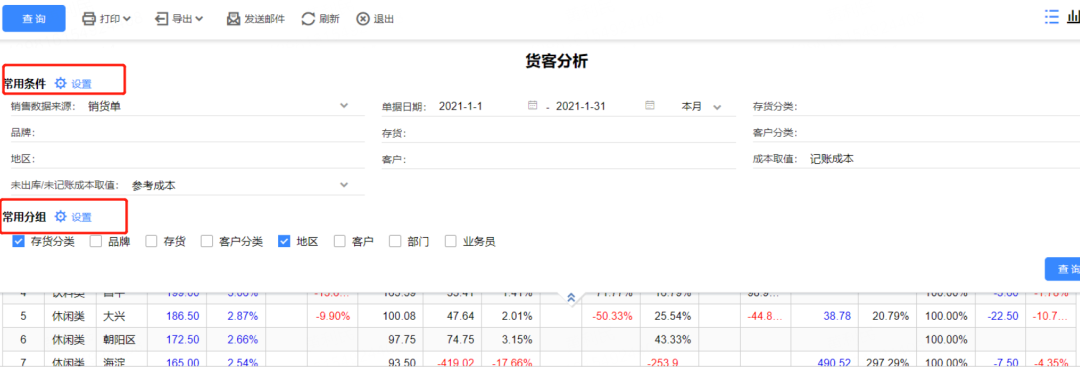Click value 297.29% in row 7
The height and width of the screenshot is (369, 1080).
click(889, 363)
